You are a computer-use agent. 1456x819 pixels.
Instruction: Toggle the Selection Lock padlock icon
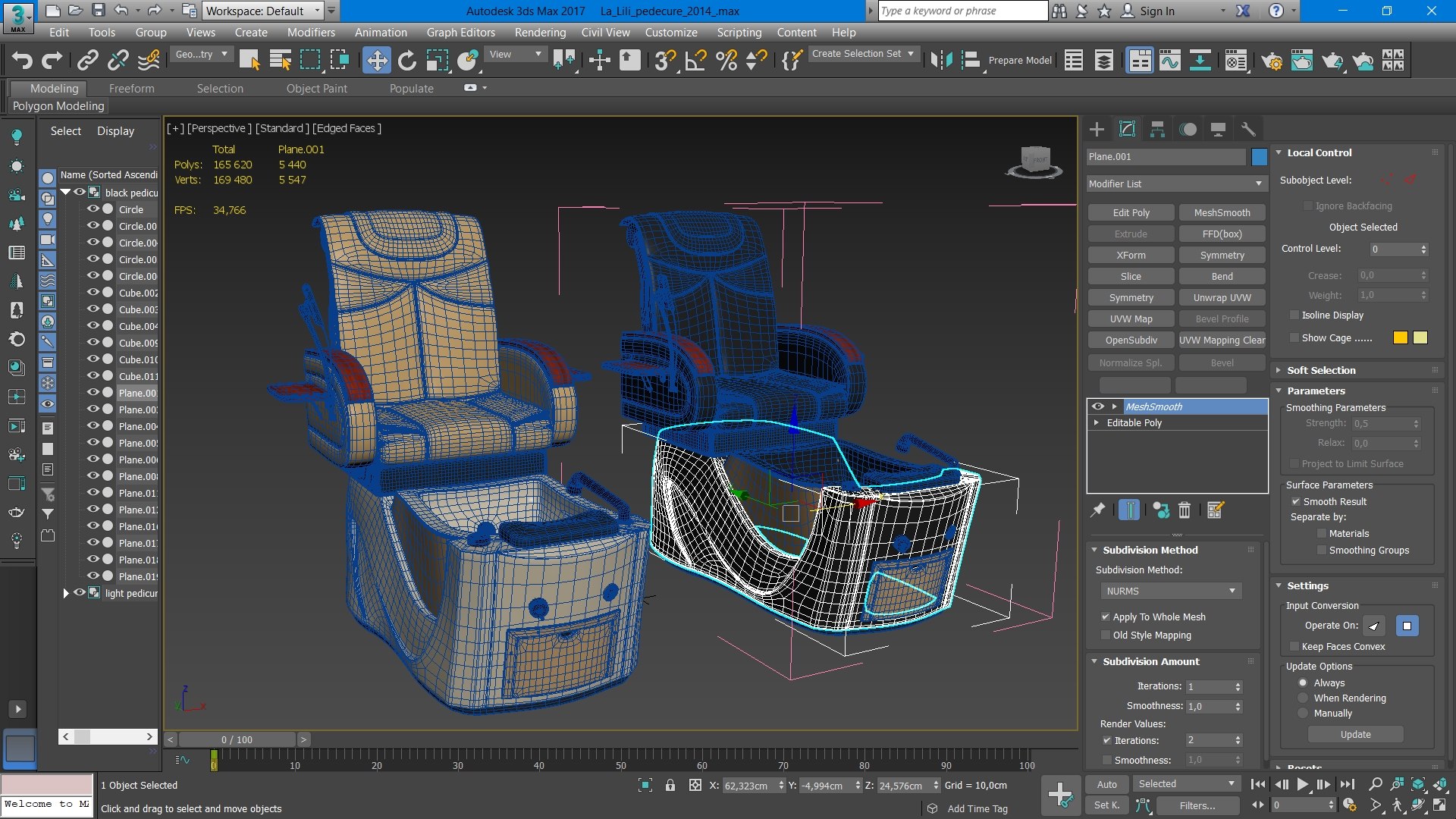(670, 786)
